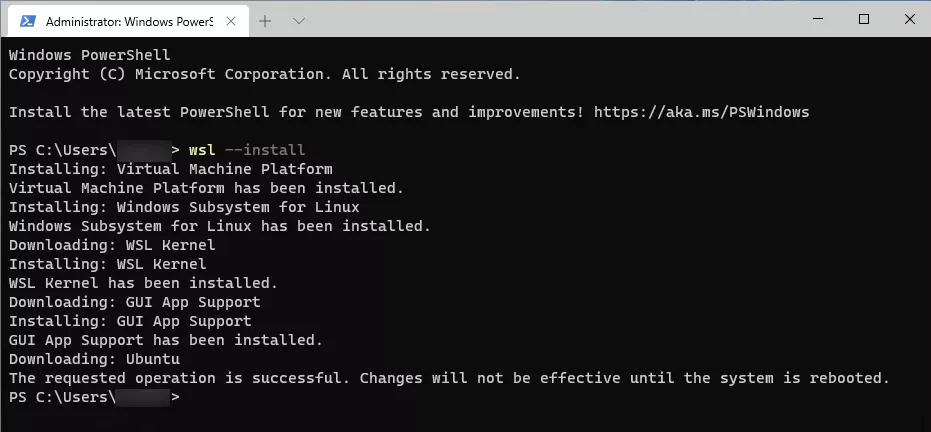Screen dimensions: 931x432
Task: Click the empty title bar area beside the tabs
Action: click(x=552, y=20)
